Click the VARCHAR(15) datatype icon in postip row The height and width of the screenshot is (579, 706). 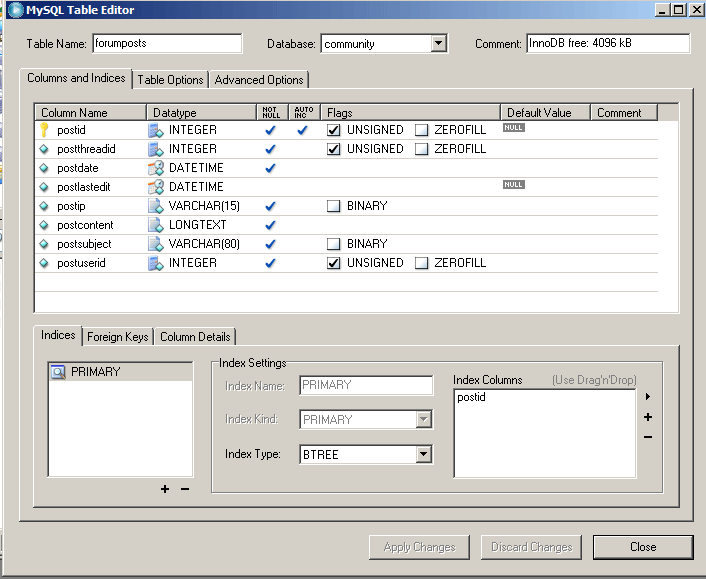click(156, 206)
